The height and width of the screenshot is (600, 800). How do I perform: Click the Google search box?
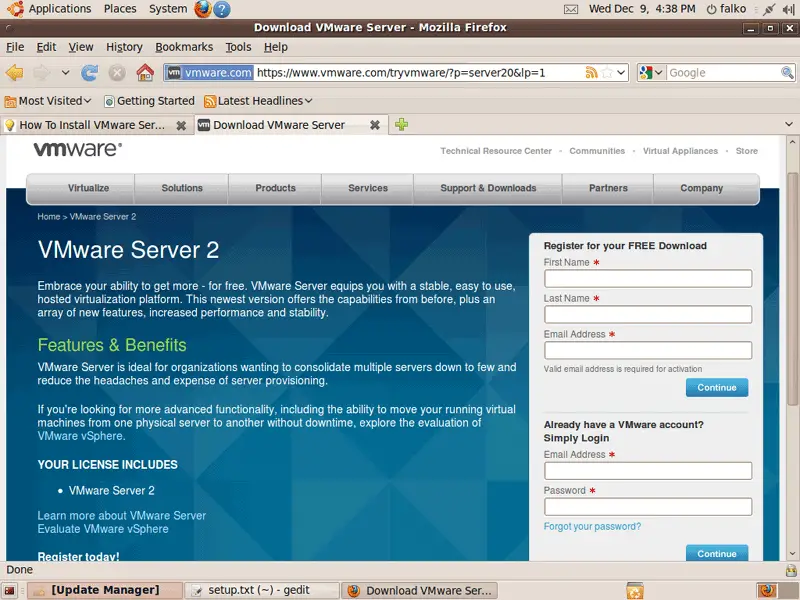[x=723, y=73]
